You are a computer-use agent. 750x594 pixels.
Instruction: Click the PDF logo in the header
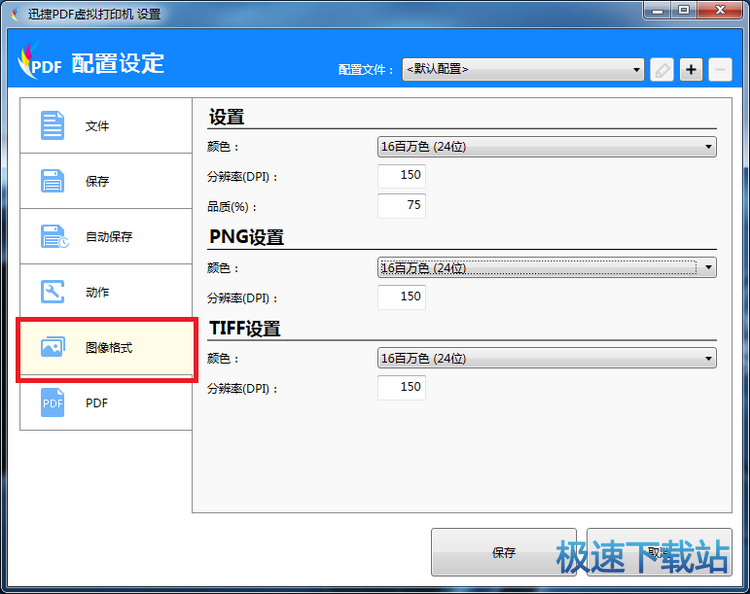(x=40, y=61)
